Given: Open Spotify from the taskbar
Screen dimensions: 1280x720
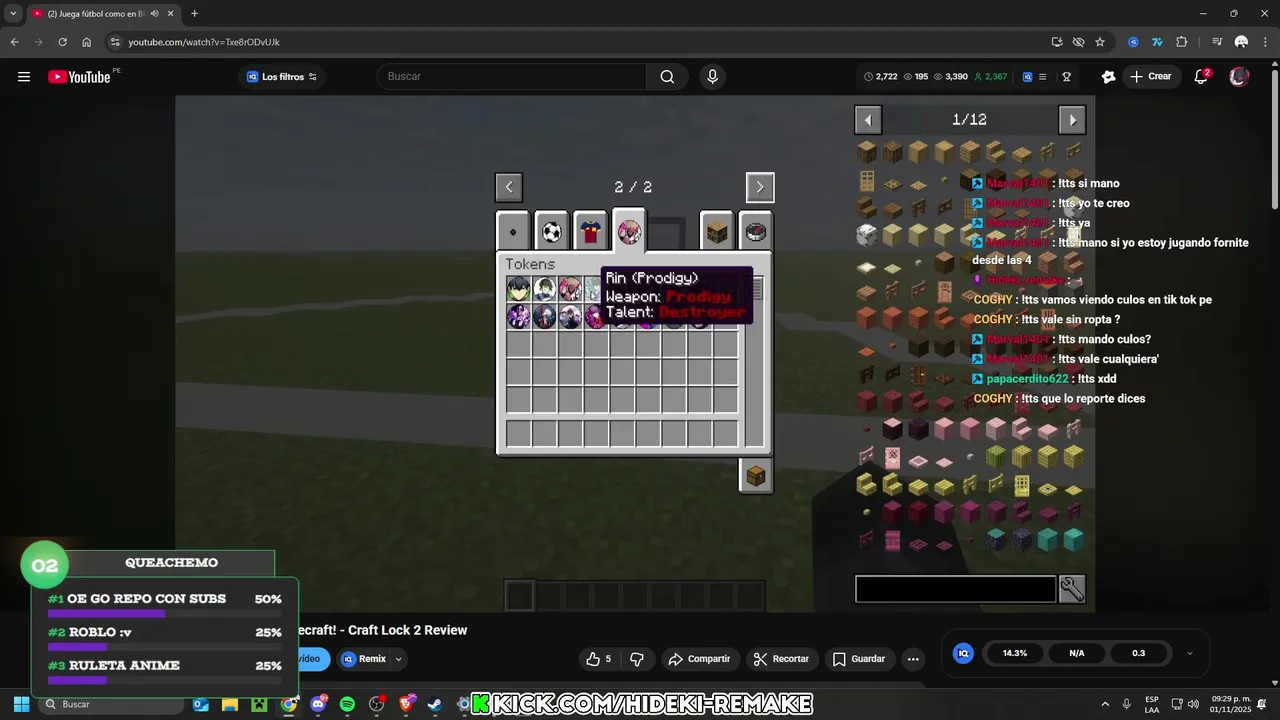Looking at the screenshot, I should 347,704.
